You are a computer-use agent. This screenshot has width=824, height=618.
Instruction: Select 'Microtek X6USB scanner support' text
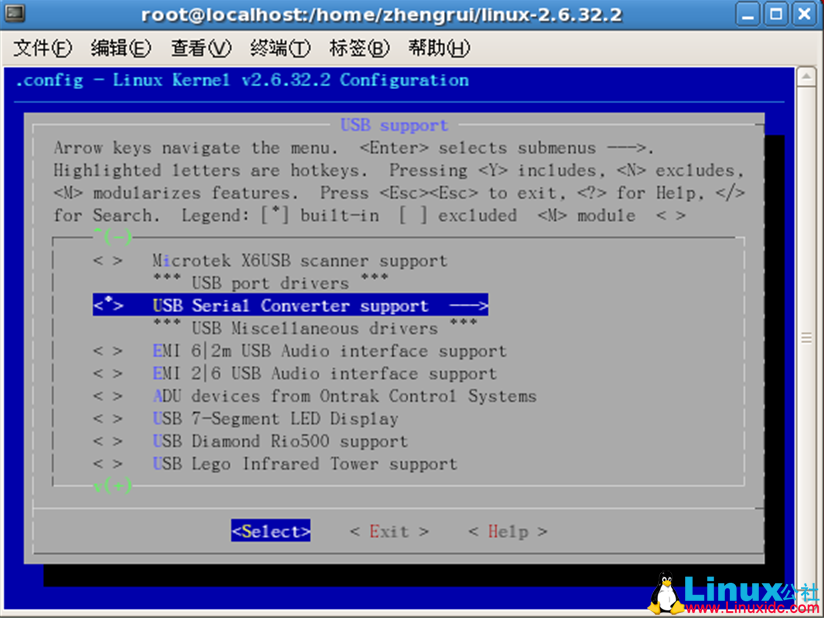pyautogui.click(x=300, y=261)
